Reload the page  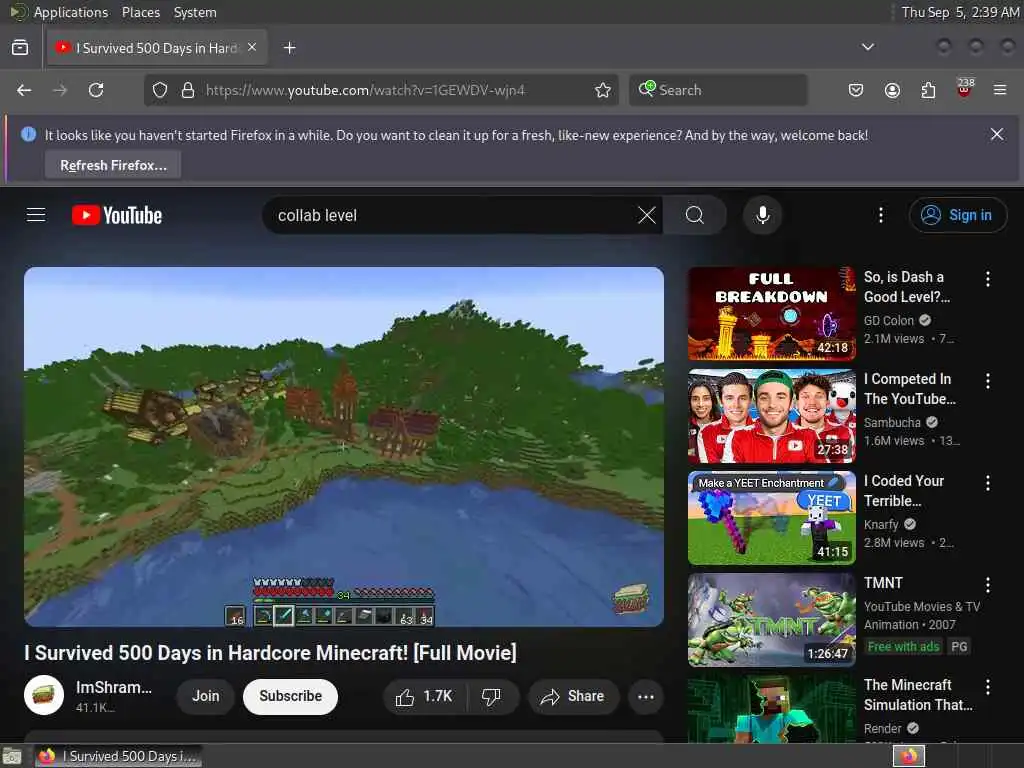pos(96,90)
